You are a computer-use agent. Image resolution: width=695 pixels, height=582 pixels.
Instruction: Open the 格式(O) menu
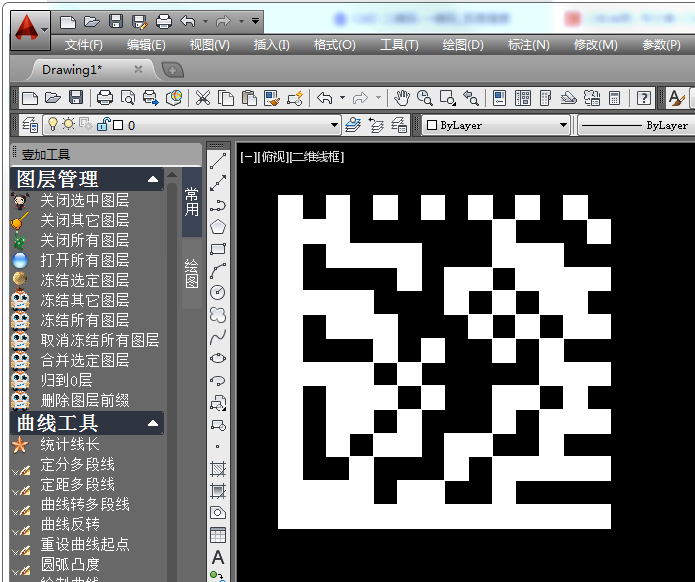(x=334, y=45)
